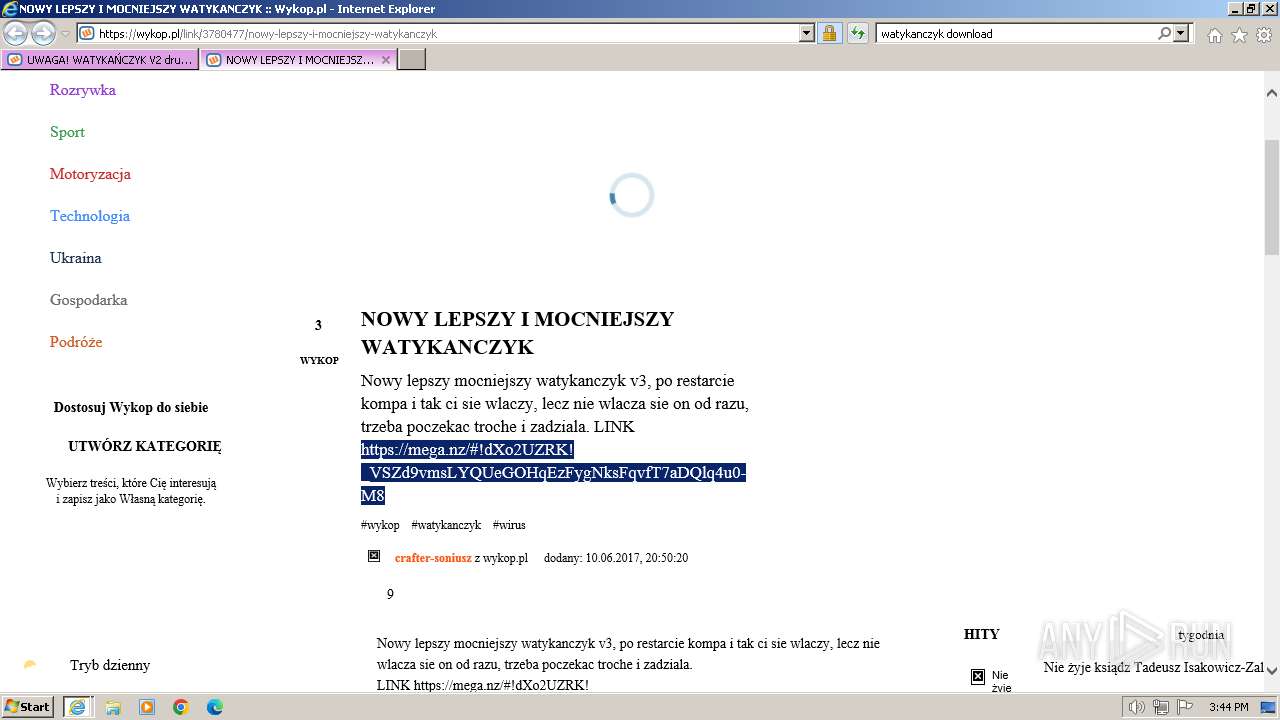1280x720 pixels.
Task: Click the WYKOP vote button
Action: click(x=319, y=360)
